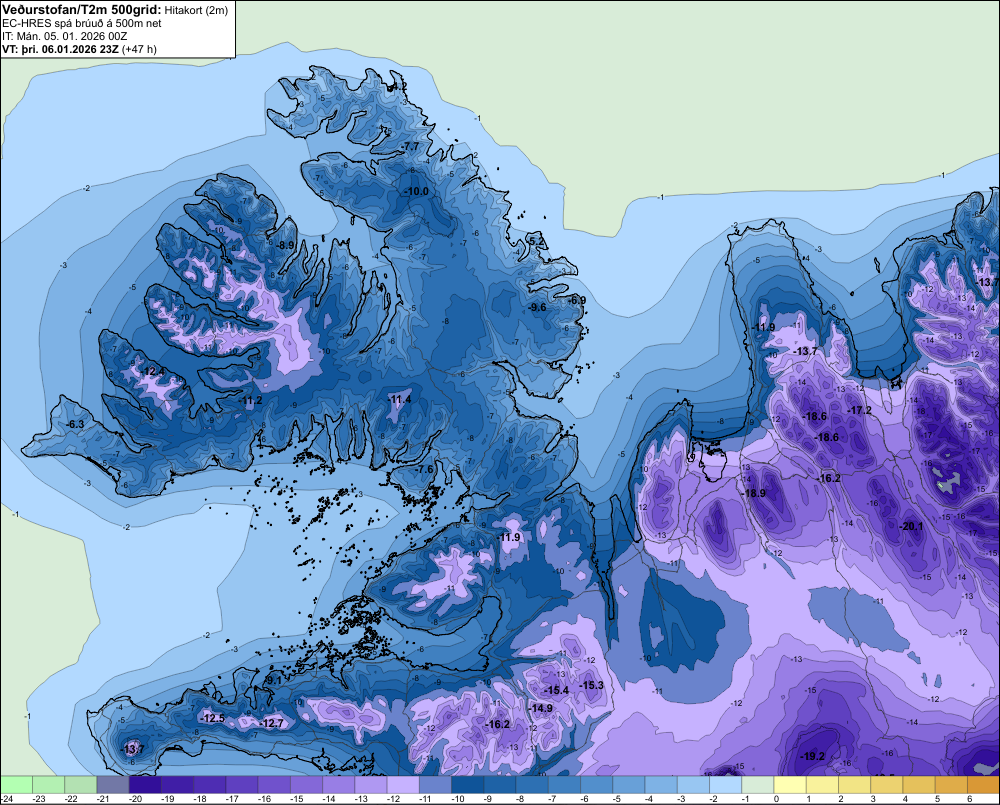Viewport: 1000px width, 805px height.
Task: Click the -7.6 temperature value on map
Action: coord(423,469)
